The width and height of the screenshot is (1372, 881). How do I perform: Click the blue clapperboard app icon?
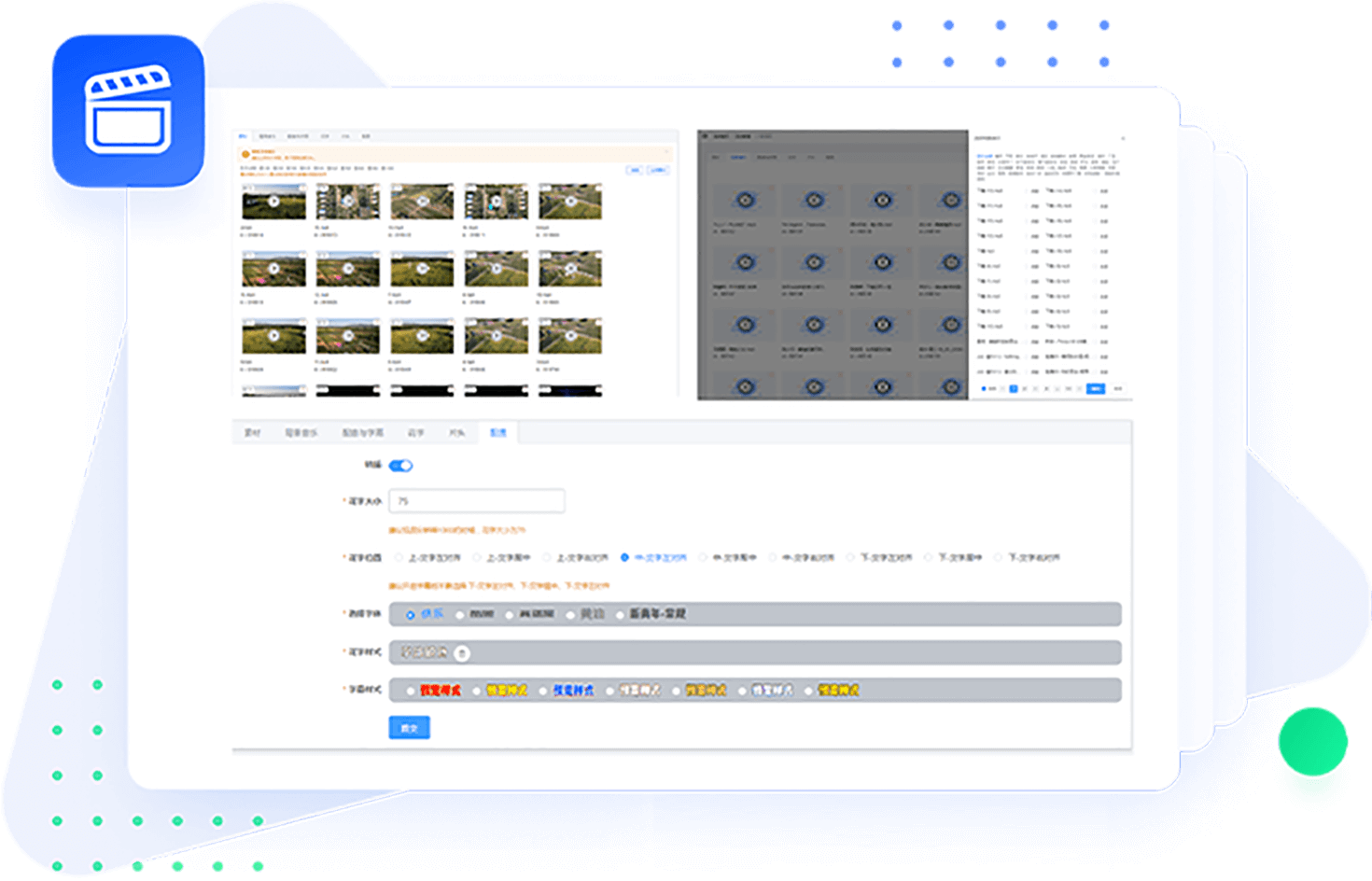point(128,110)
